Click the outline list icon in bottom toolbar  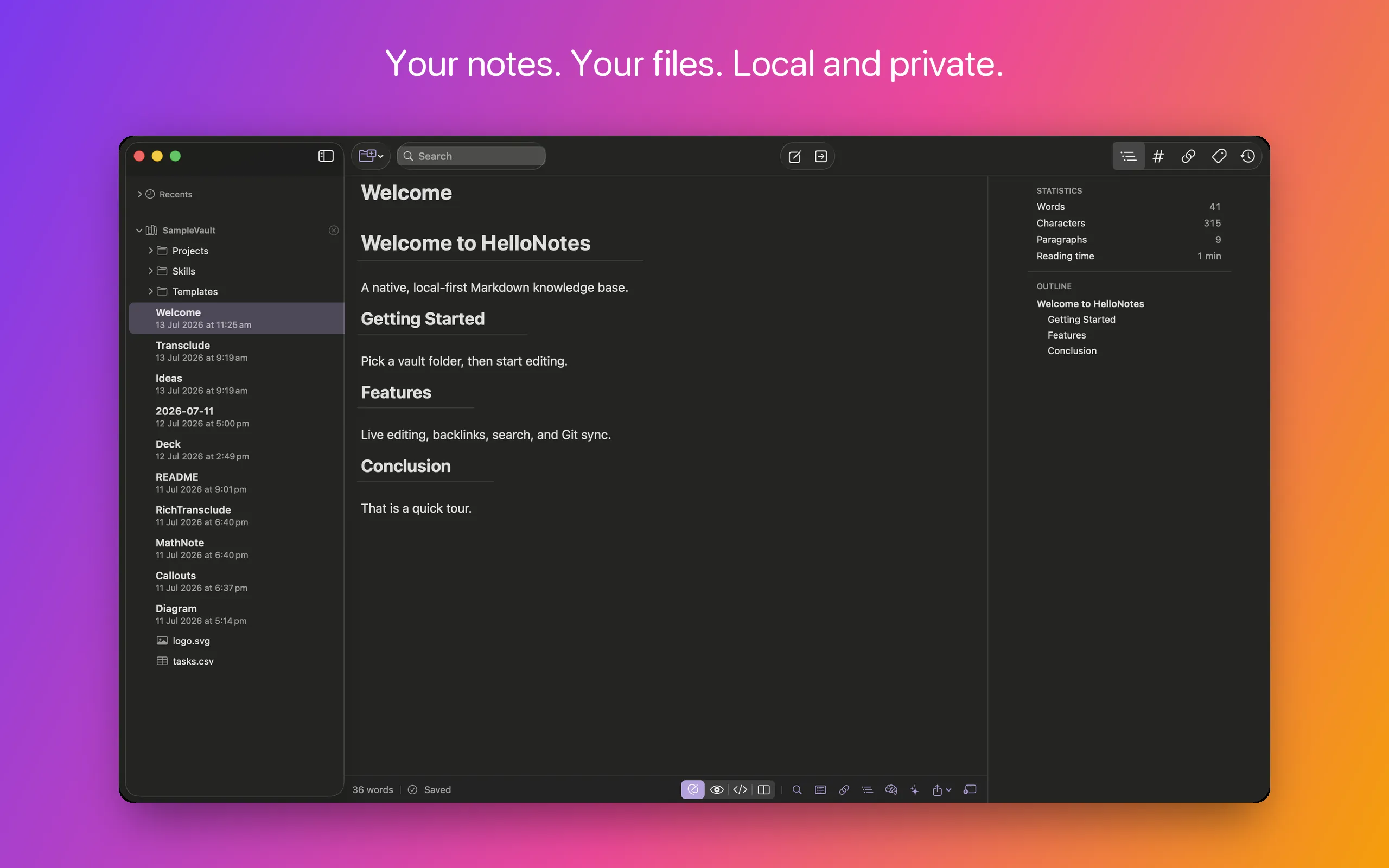867,790
